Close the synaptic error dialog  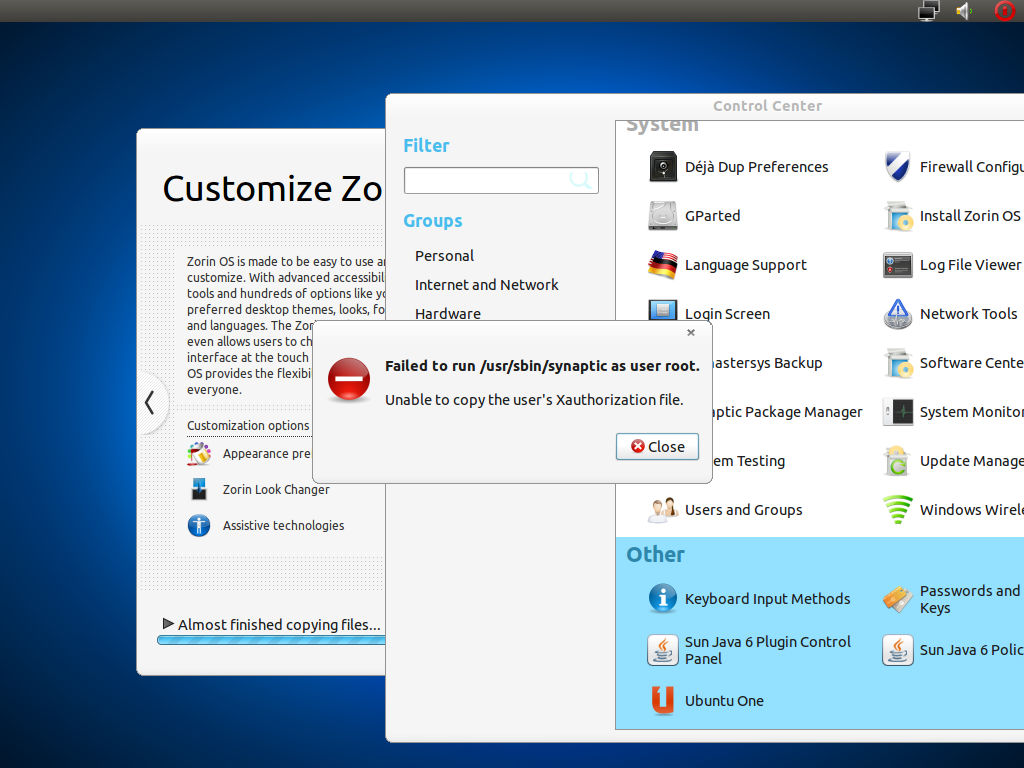click(x=657, y=447)
